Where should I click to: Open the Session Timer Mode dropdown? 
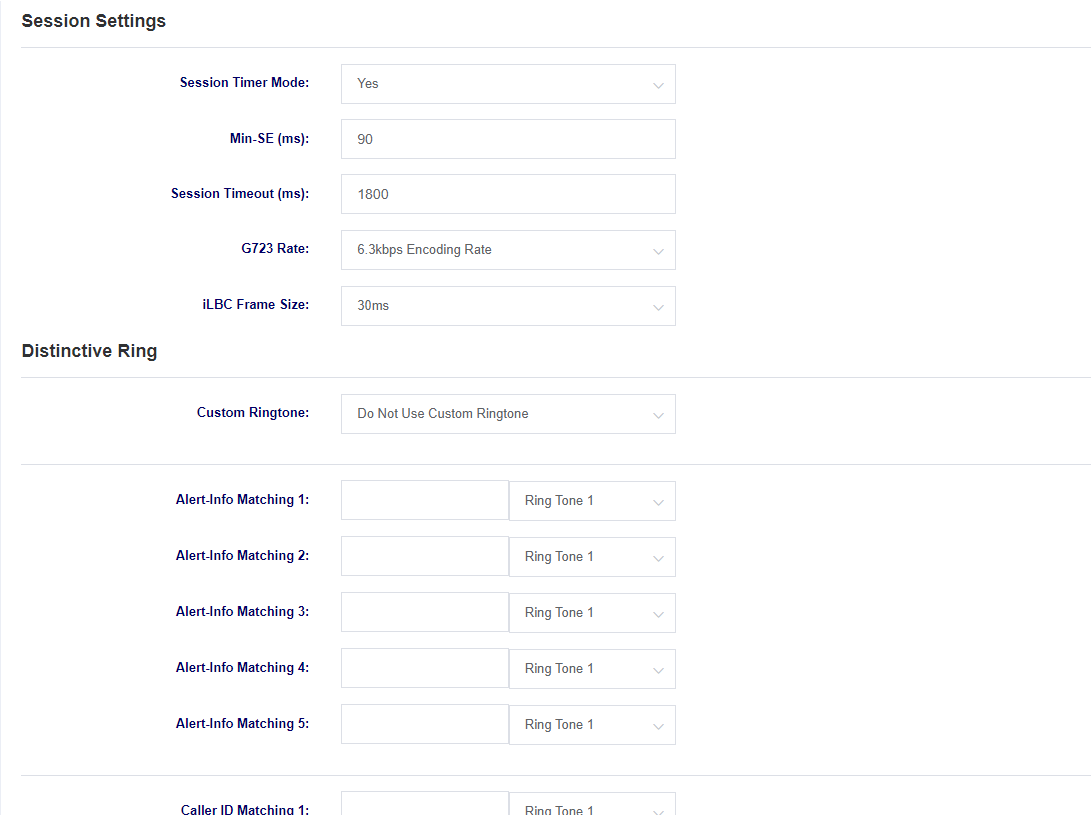pyautogui.click(x=508, y=84)
